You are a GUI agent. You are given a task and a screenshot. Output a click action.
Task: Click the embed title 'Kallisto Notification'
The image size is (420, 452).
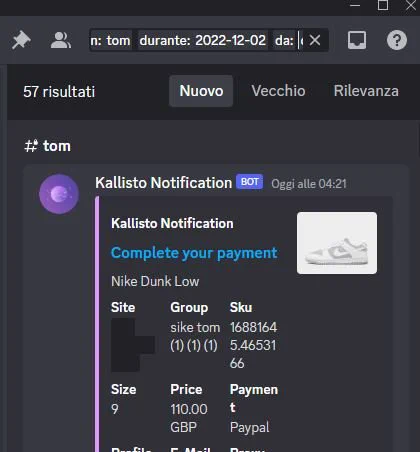[172, 223]
